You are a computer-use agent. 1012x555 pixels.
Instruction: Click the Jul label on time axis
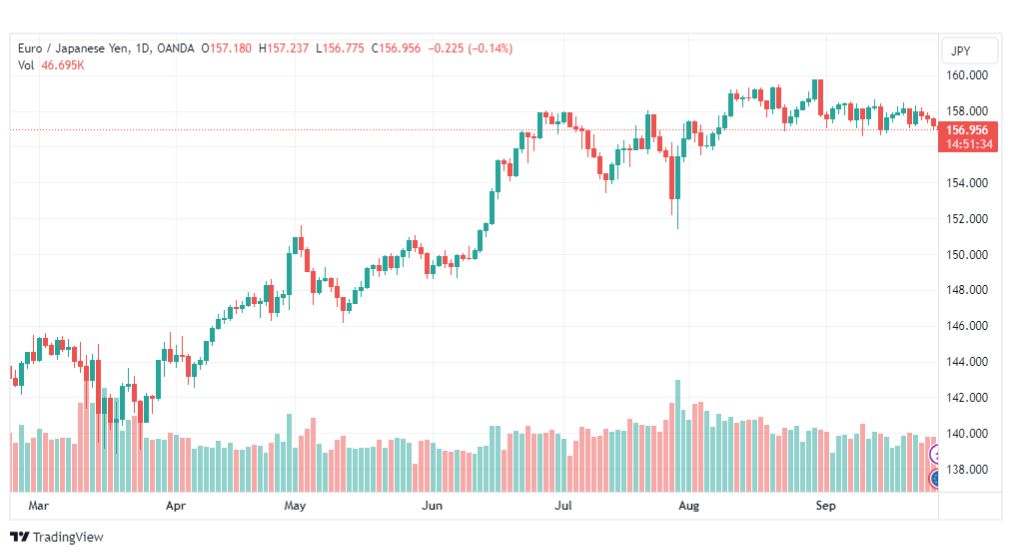pos(563,506)
